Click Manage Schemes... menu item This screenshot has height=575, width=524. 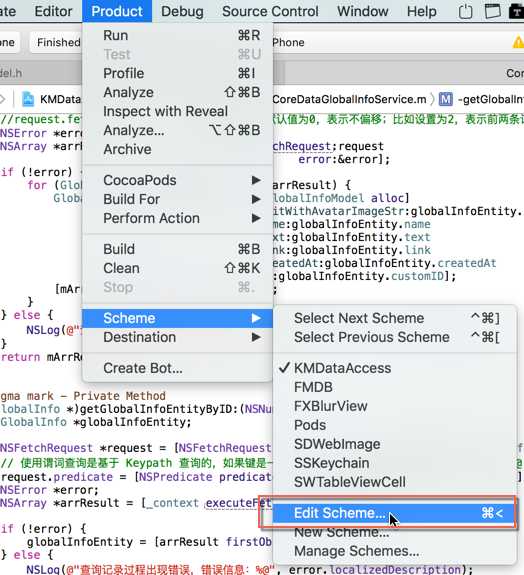pos(394,552)
